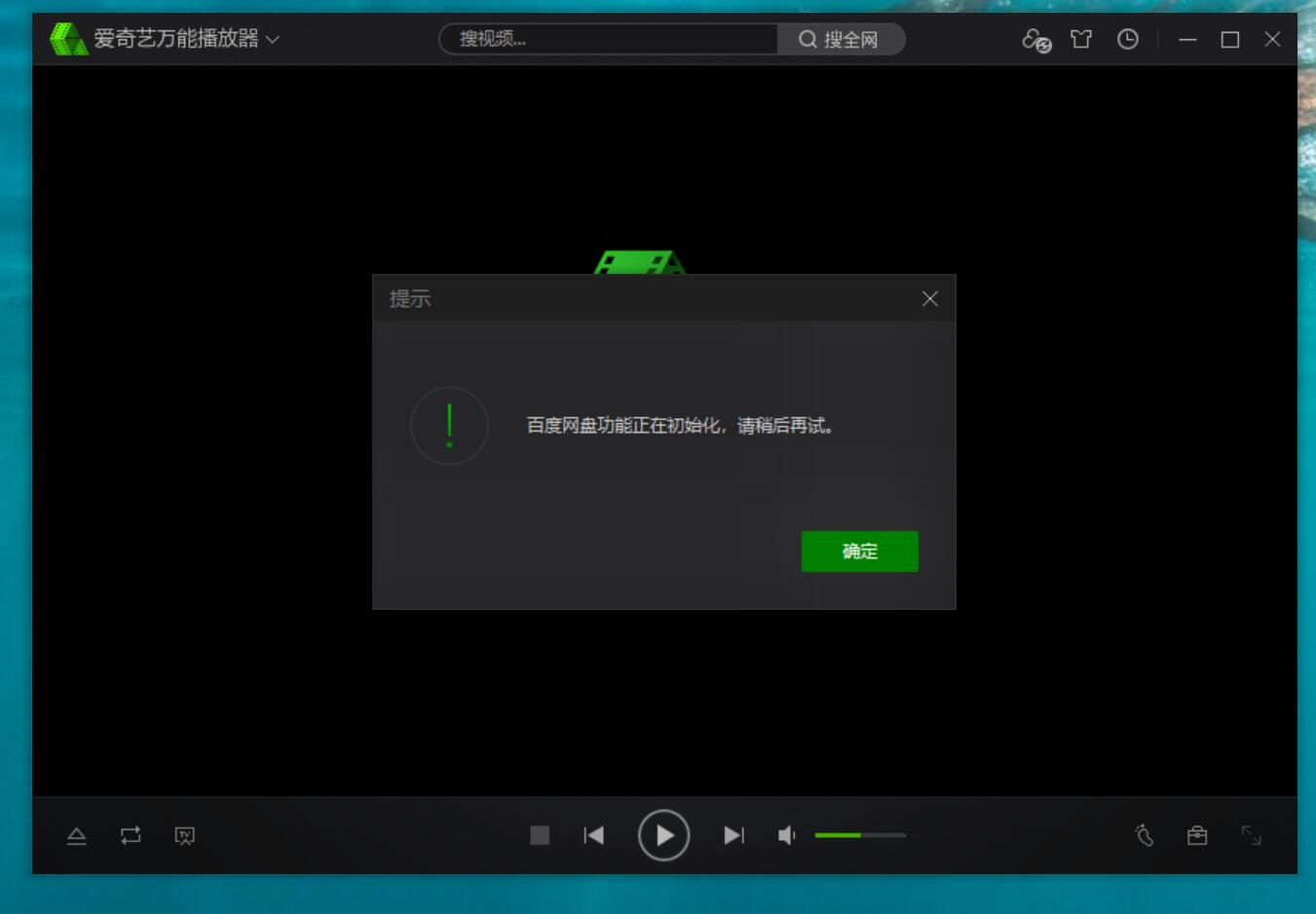Screen dimensions: 1316x914
Task: Click the exclamation warning icon in dialog
Action: point(449,426)
